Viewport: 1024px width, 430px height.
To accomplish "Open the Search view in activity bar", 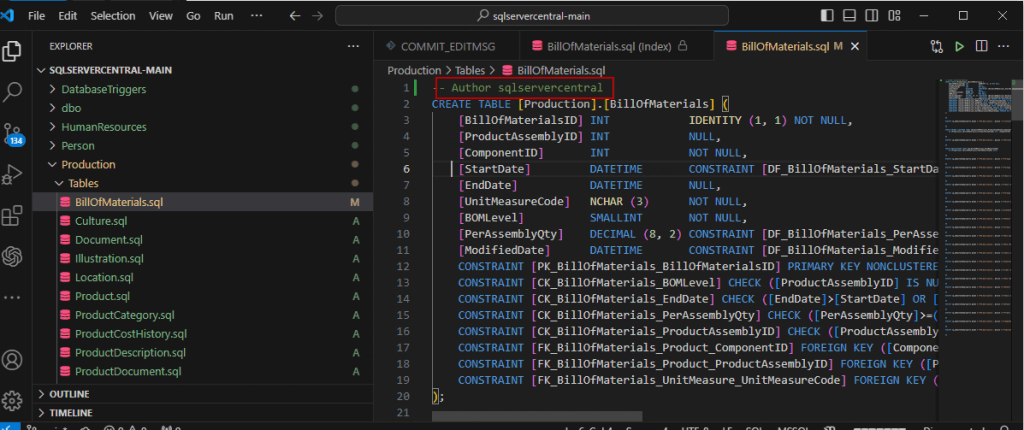I will pyautogui.click(x=14, y=92).
